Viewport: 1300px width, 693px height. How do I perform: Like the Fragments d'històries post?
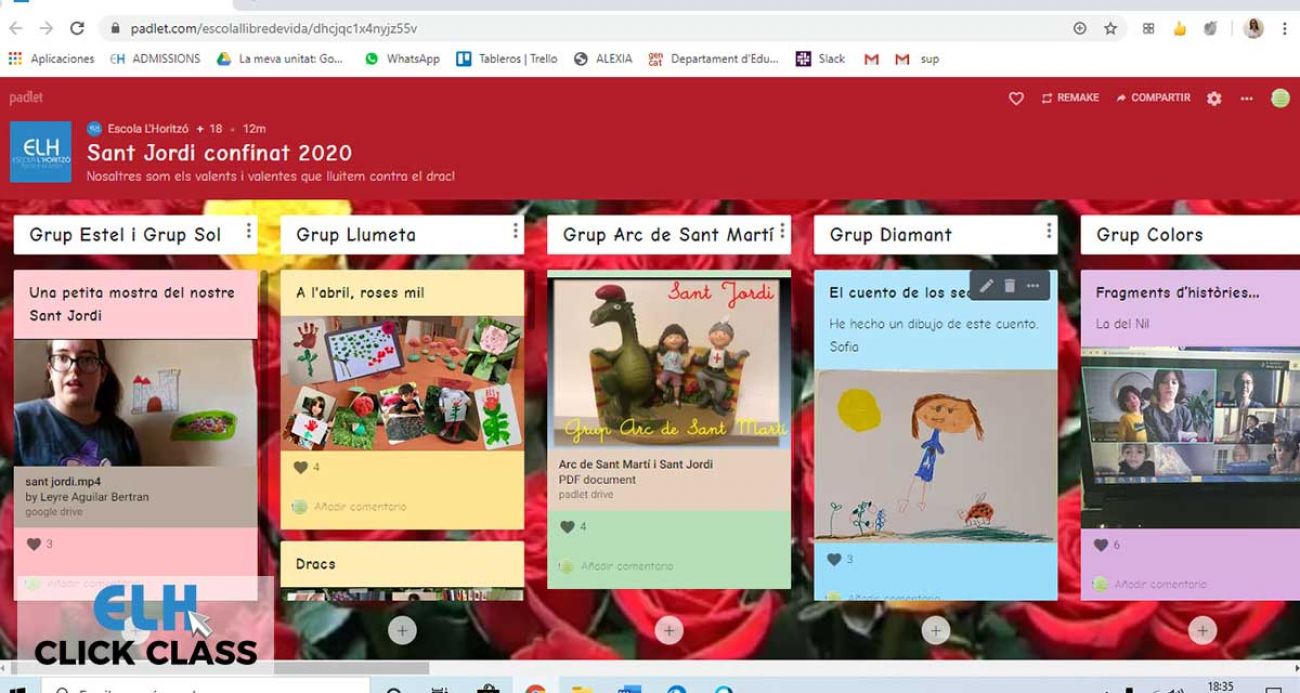(x=1100, y=545)
